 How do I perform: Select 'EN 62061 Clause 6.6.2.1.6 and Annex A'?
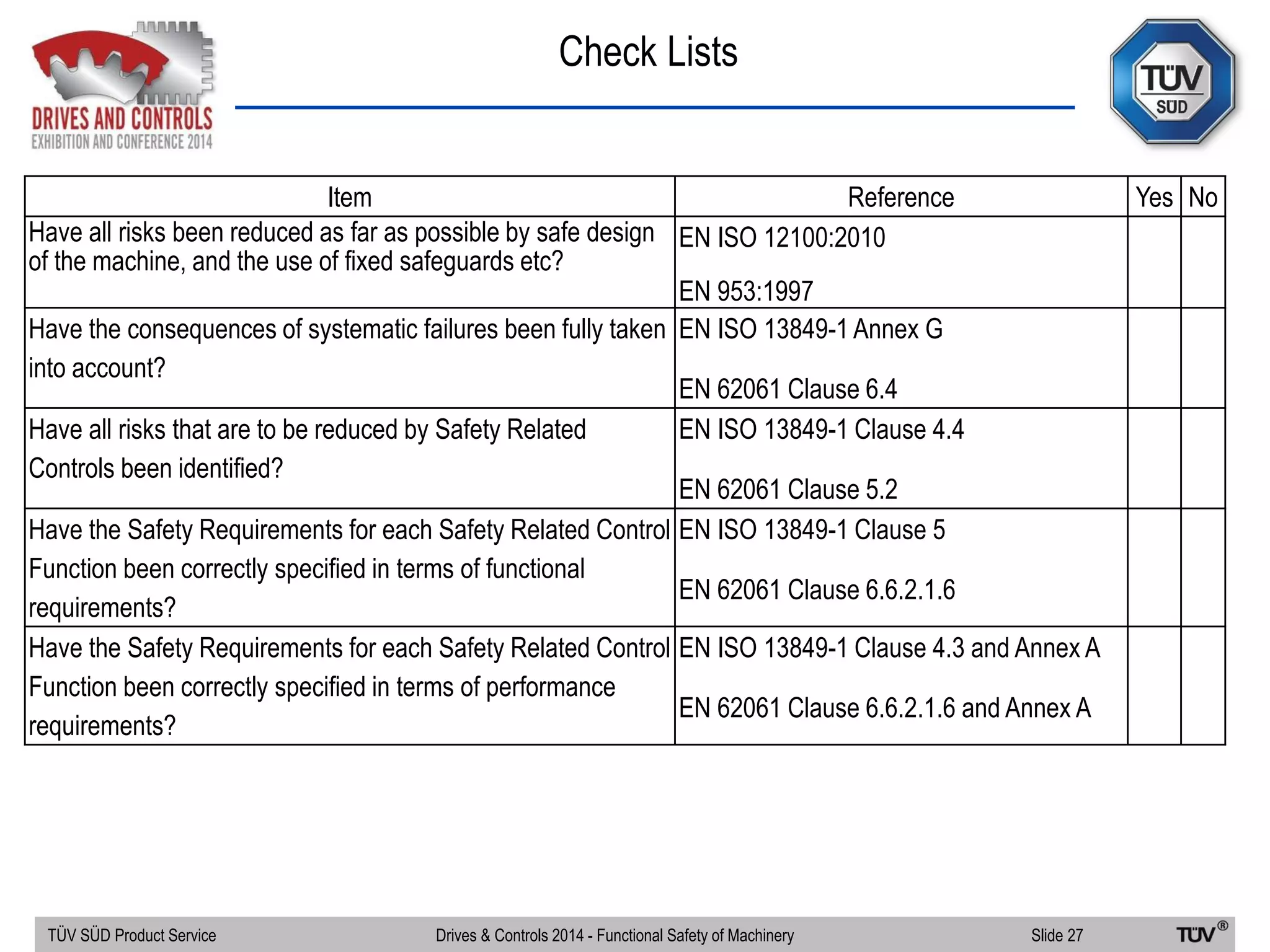[885, 708]
